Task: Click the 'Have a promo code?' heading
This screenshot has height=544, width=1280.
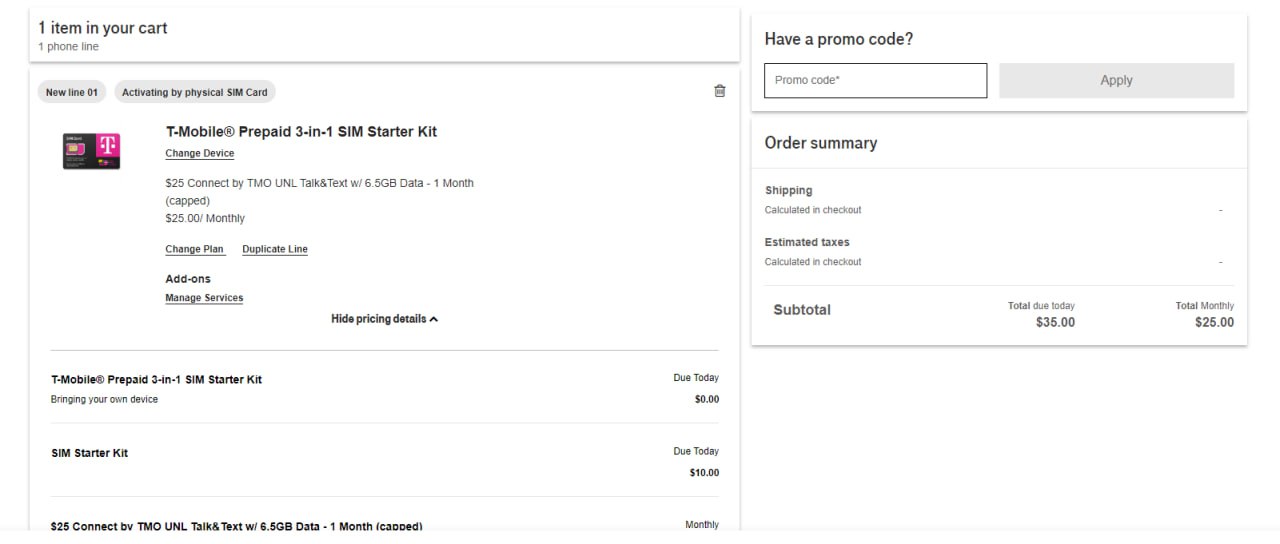Action: (x=839, y=39)
